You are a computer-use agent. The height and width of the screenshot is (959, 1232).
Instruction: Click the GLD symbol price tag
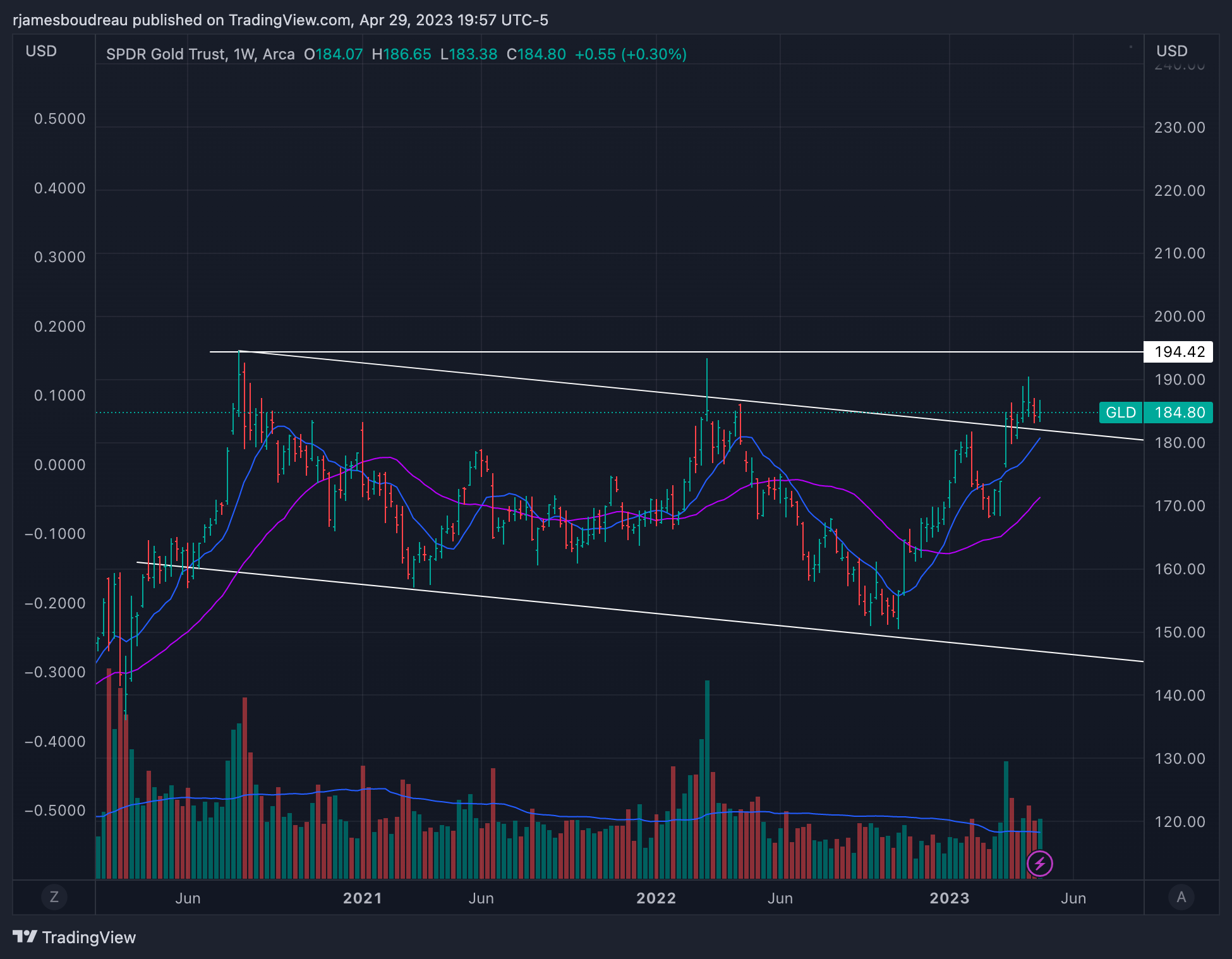(x=1121, y=413)
